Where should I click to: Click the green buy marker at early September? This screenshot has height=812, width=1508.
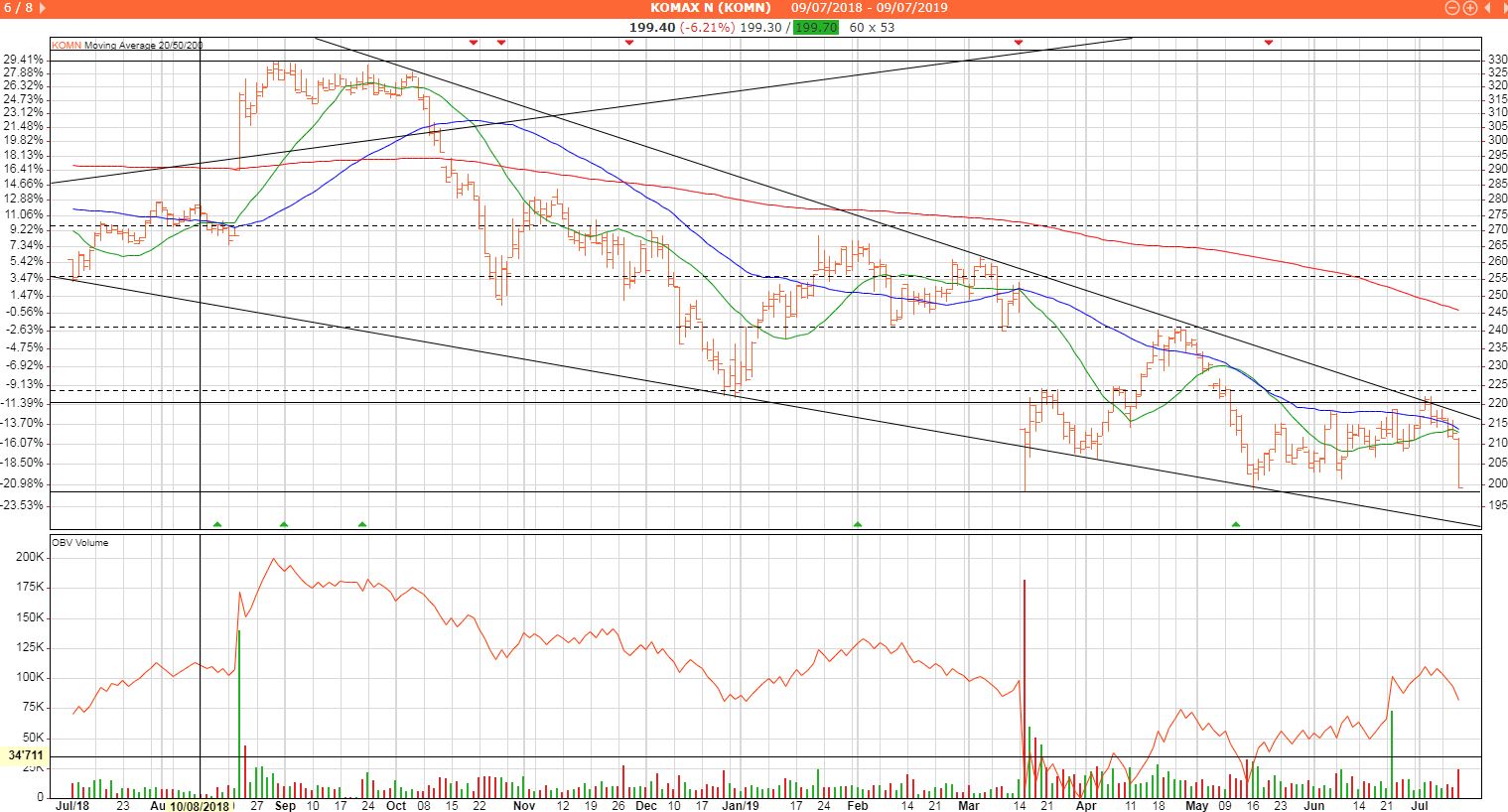(x=283, y=523)
